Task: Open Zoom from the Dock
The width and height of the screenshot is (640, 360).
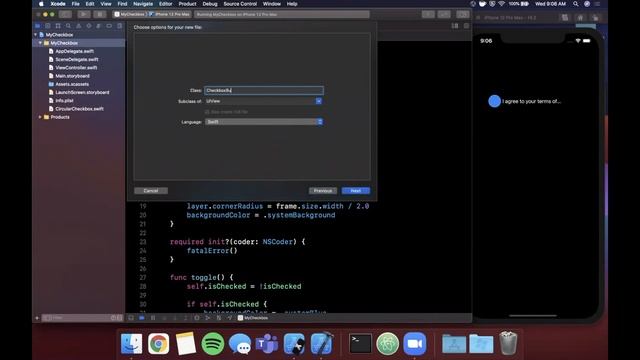Action: click(415, 343)
